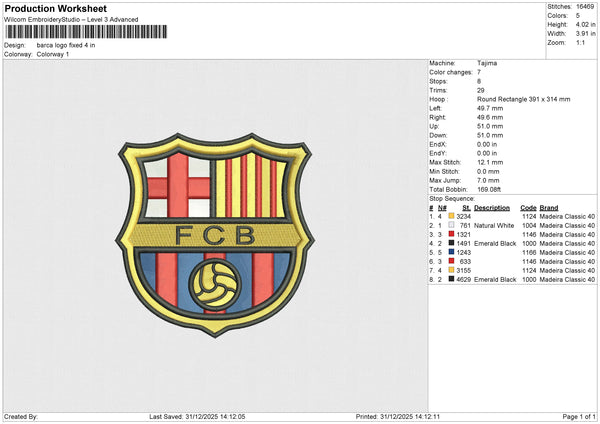Click the barcode under the worksheet title

[x=85, y=33]
